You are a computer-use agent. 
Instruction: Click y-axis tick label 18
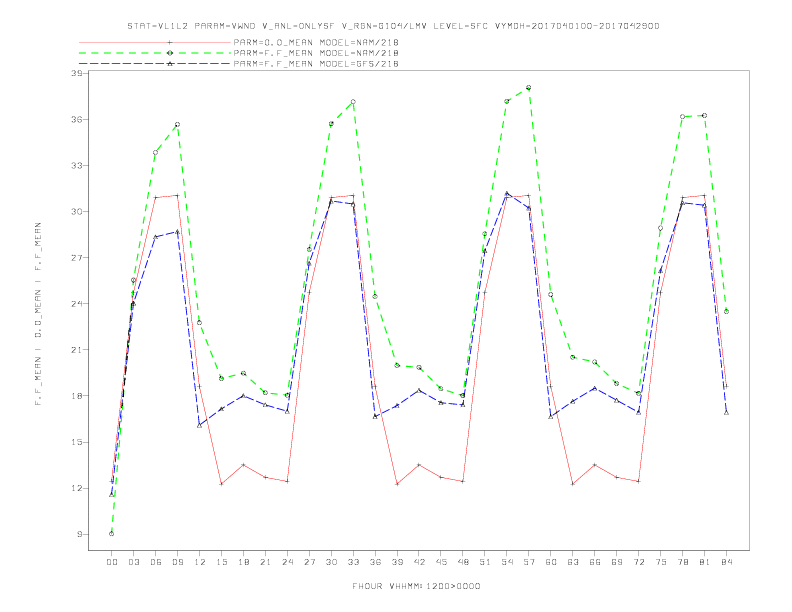pyautogui.click(x=77, y=396)
